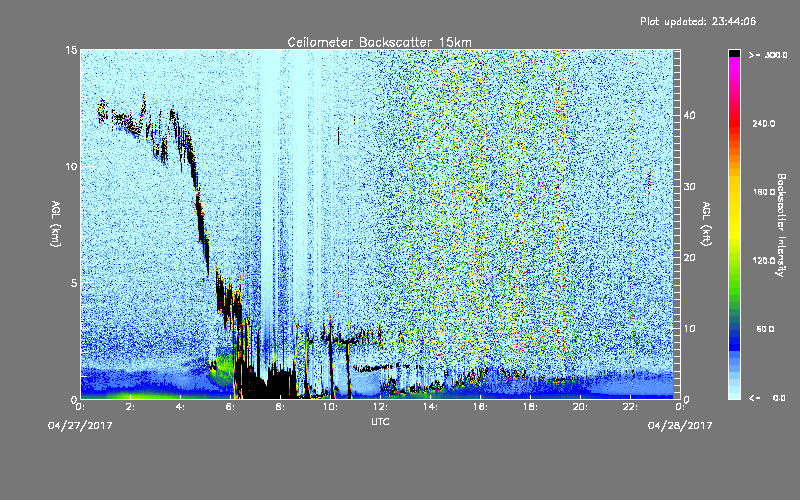Click the 15 km tick label

coord(71,50)
